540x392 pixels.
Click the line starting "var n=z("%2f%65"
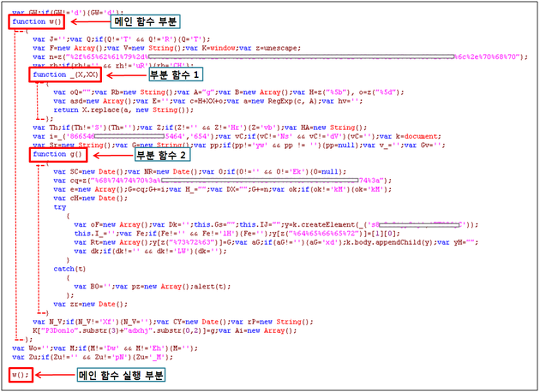pyautogui.click(x=280, y=57)
